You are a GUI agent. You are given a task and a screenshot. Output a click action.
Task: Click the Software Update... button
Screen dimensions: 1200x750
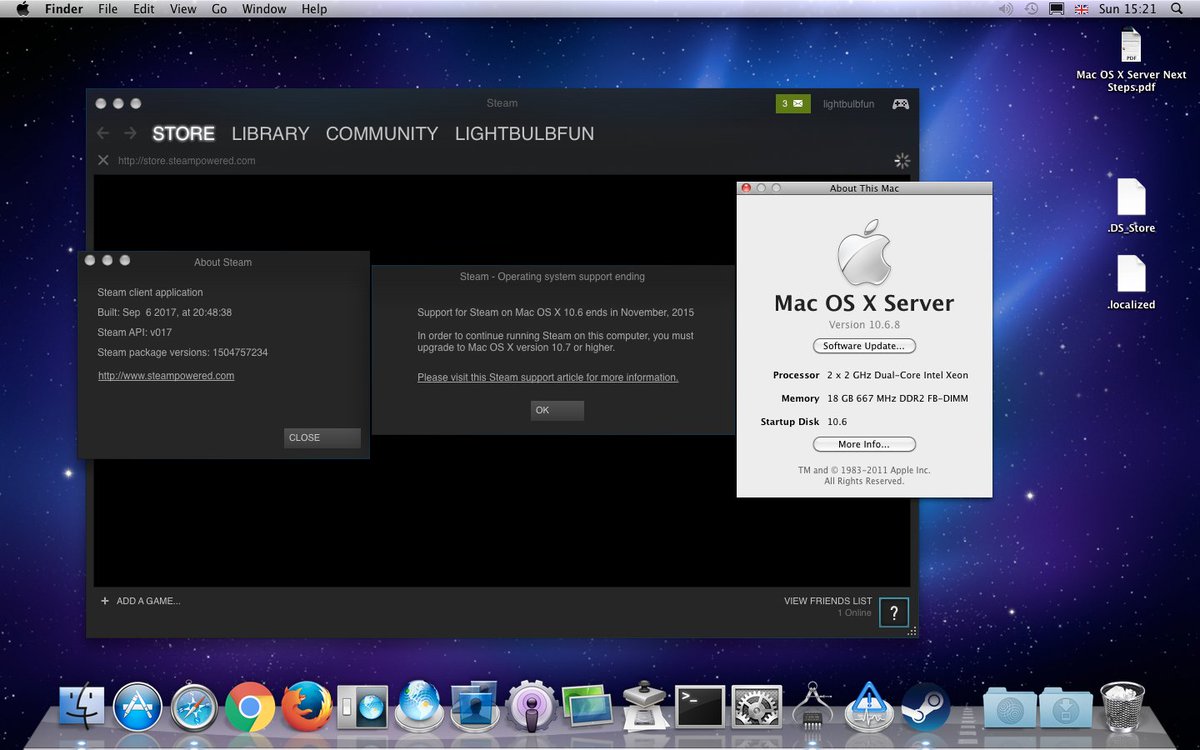point(864,346)
